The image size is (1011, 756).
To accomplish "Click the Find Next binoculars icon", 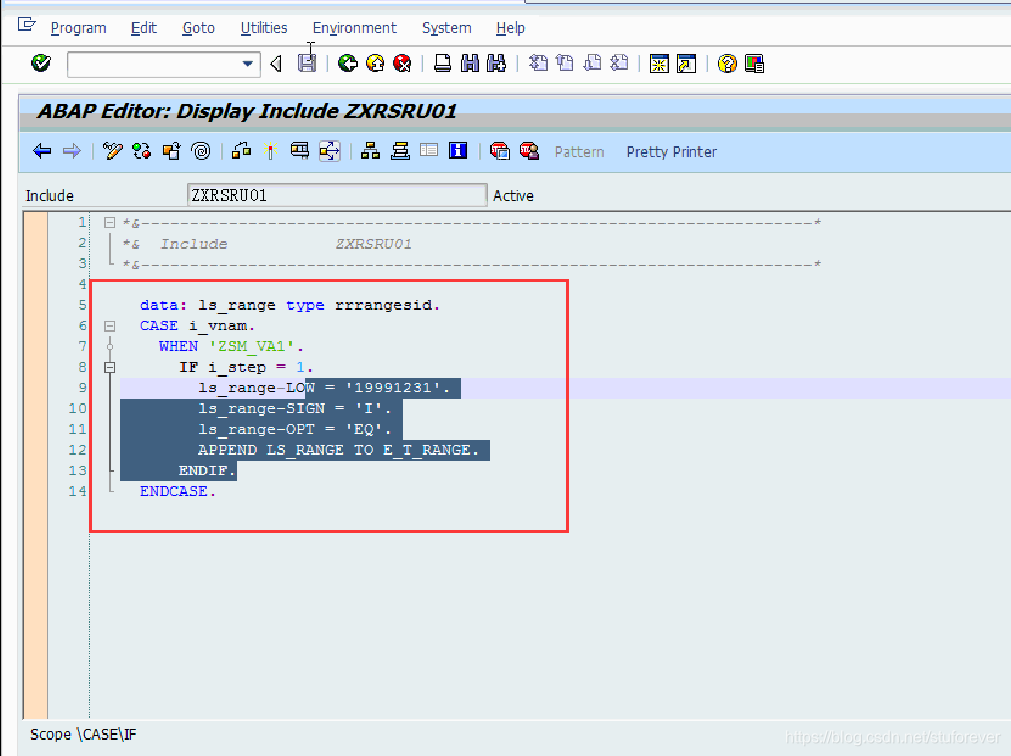I will click(496, 63).
